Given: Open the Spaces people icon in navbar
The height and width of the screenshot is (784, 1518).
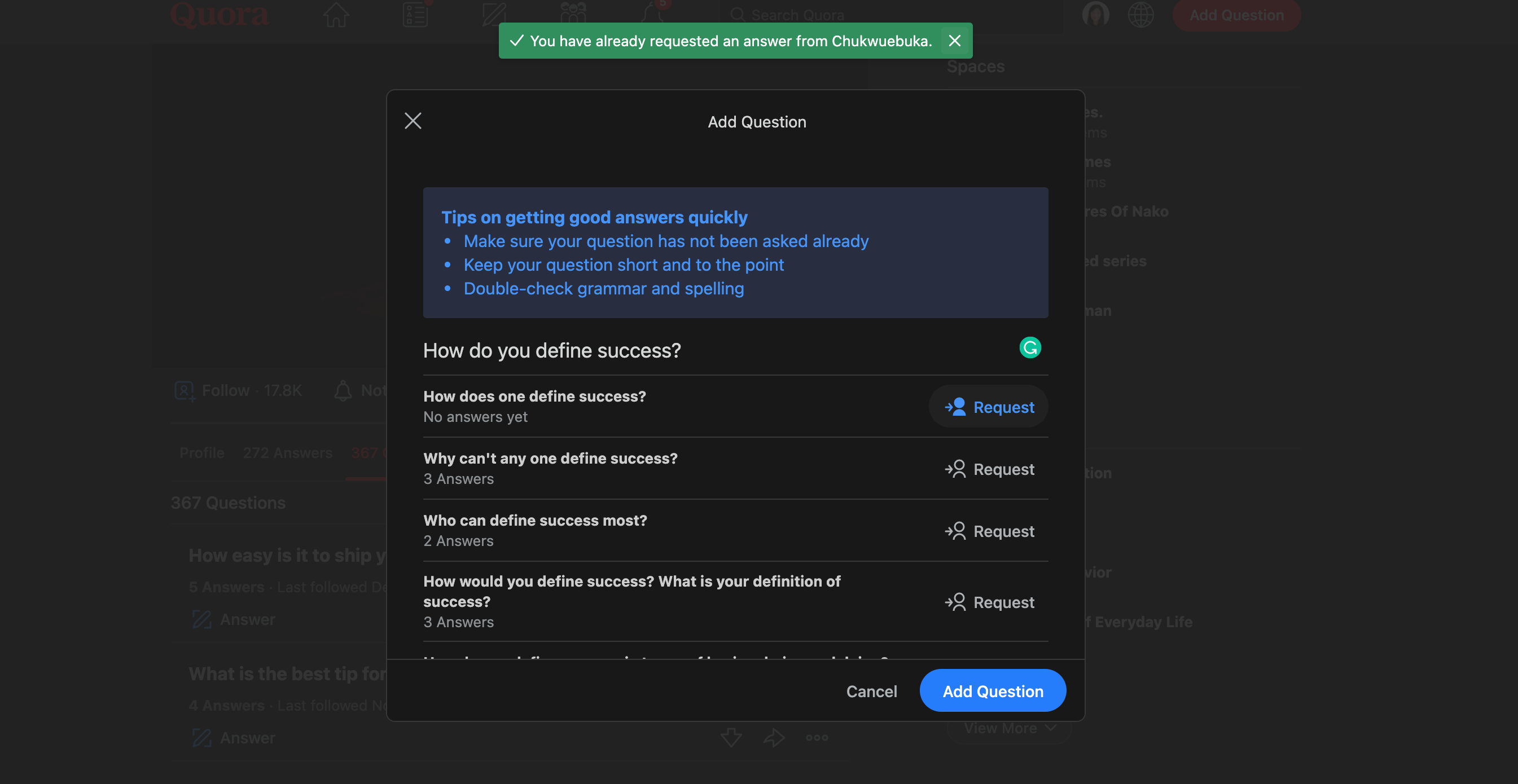Looking at the screenshot, I should tap(573, 13).
